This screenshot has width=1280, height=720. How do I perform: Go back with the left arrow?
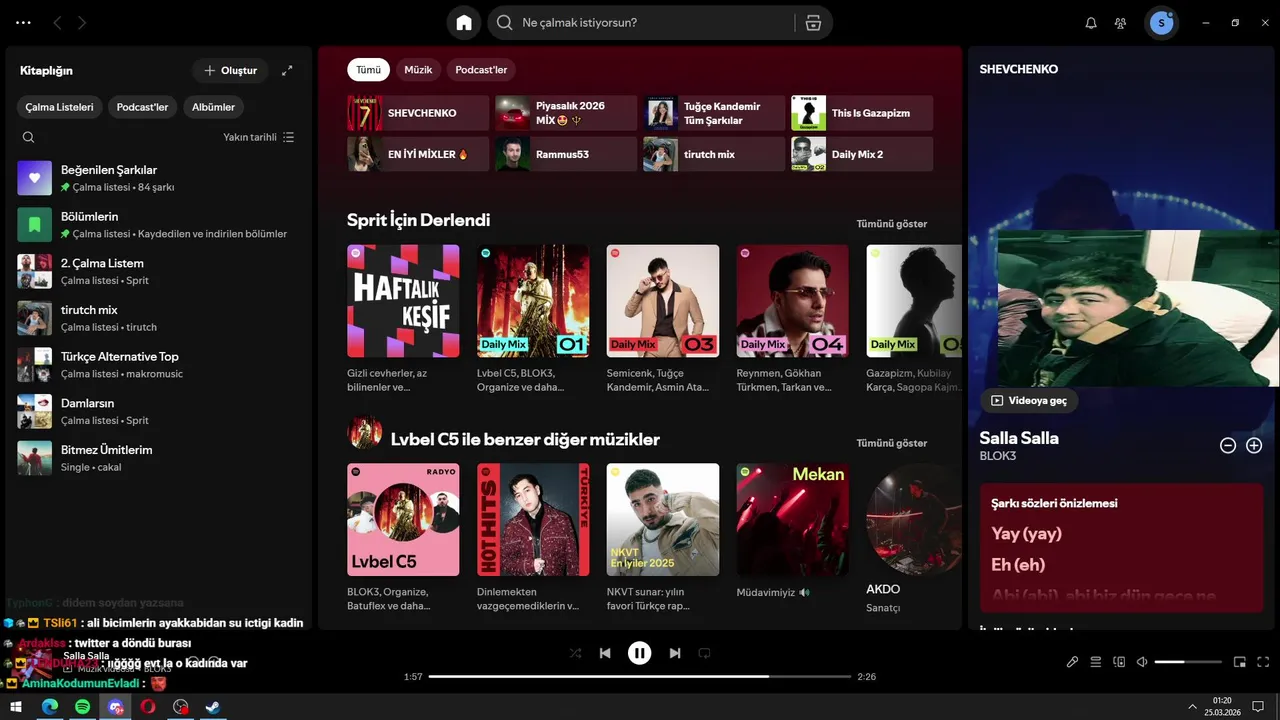pyautogui.click(x=57, y=22)
